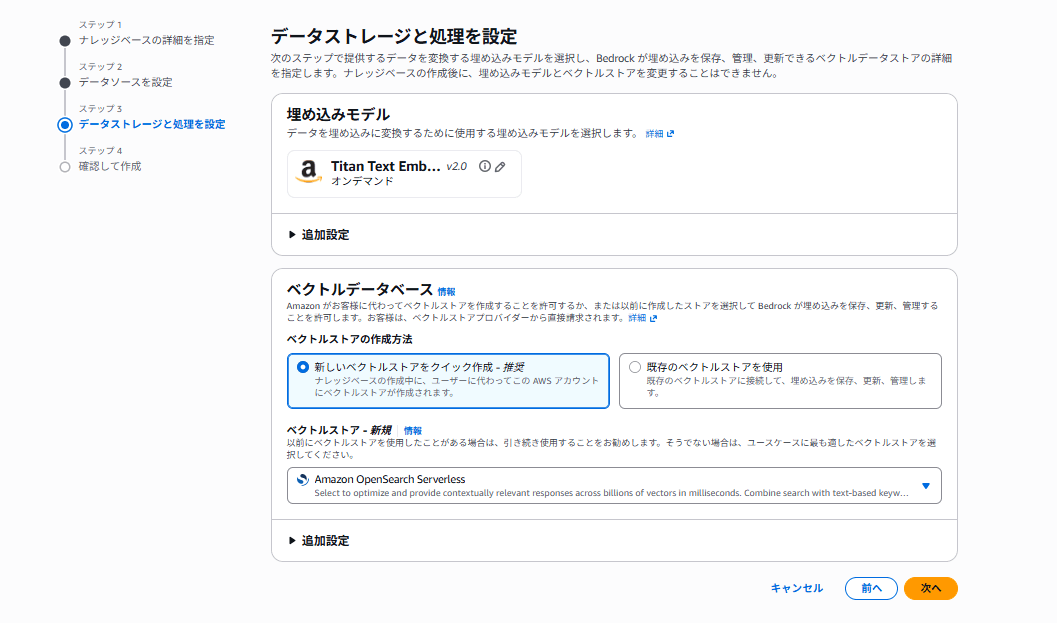Expand 追加設定 under 埋め込みモデル

[x=319, y=235]
